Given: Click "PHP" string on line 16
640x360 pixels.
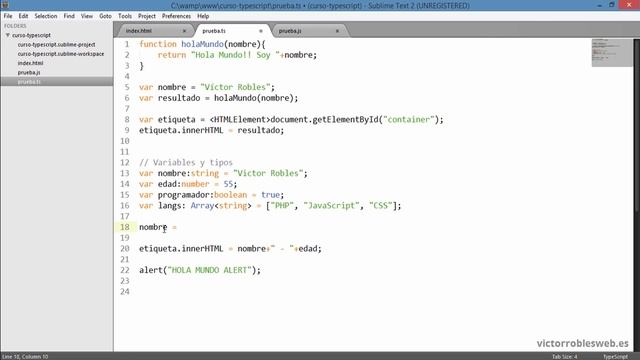Looking at the screenshot, I should (282, 205).
